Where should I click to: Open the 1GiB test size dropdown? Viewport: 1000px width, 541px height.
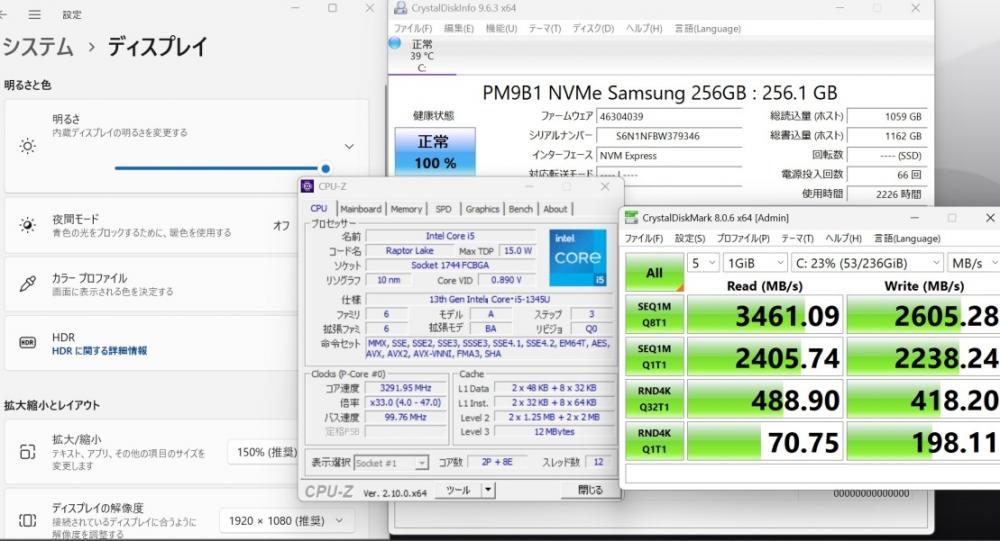click(x=756, y=263)
